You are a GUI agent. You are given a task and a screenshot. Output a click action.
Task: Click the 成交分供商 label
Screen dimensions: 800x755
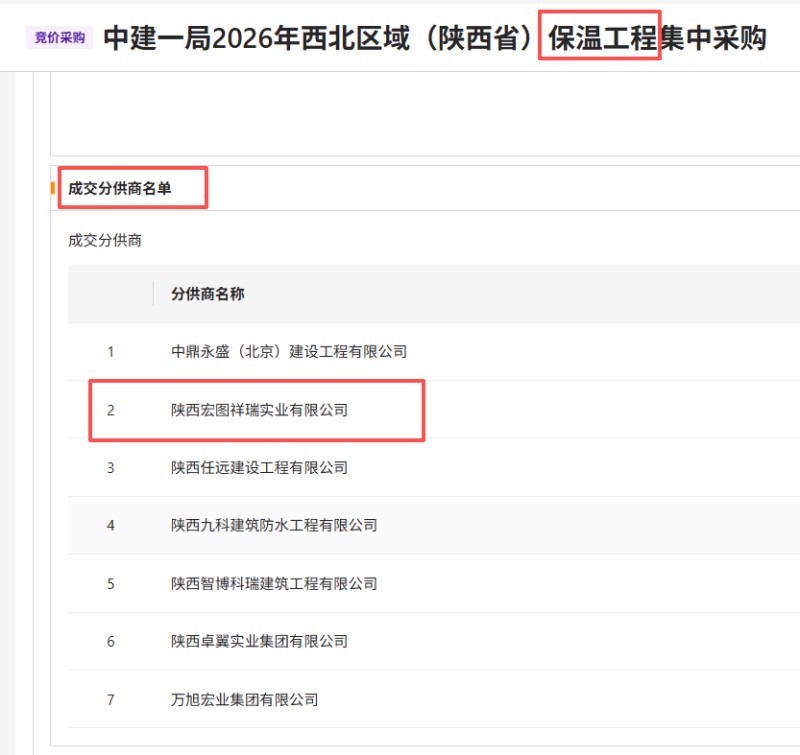tap(105, 240)
